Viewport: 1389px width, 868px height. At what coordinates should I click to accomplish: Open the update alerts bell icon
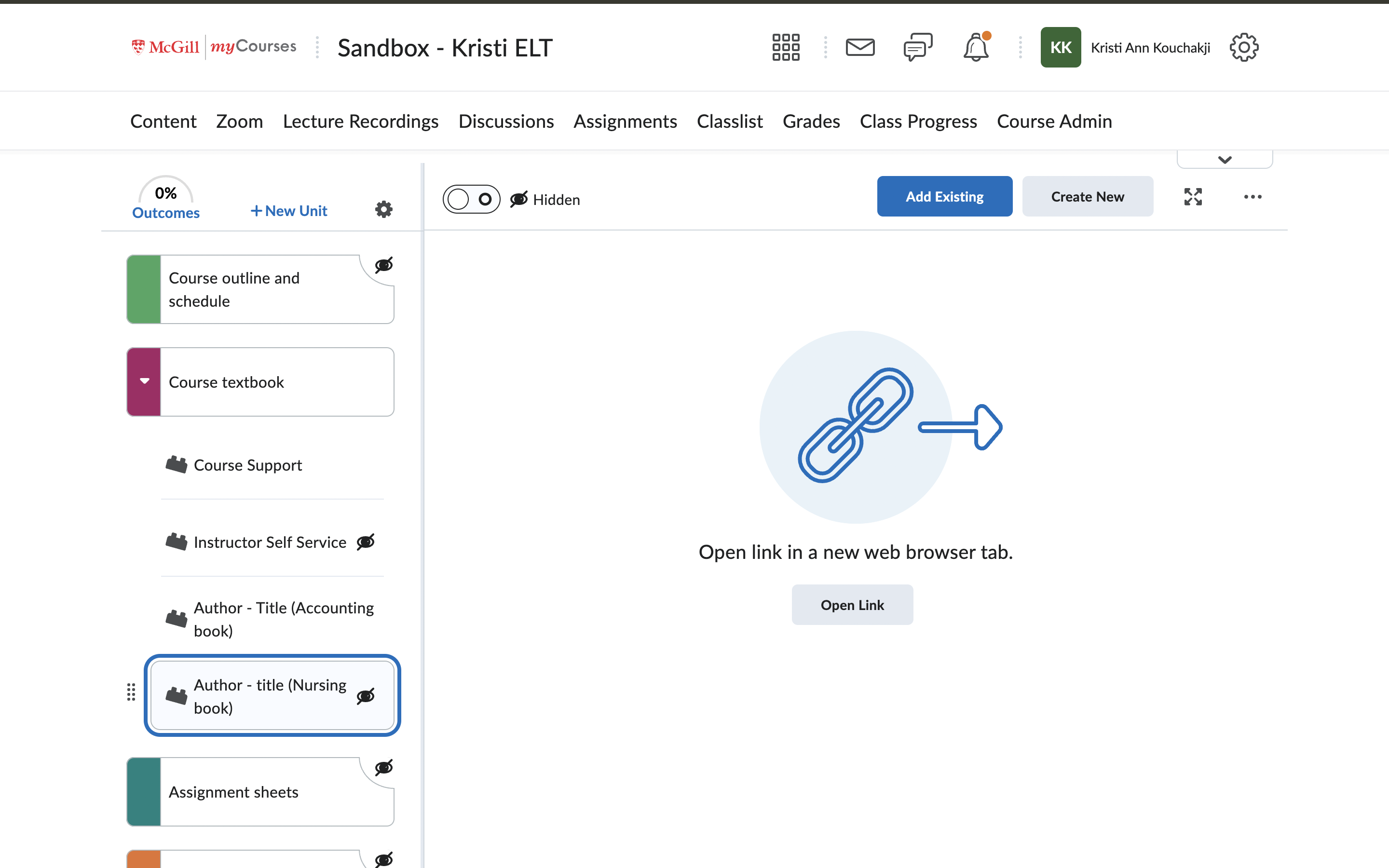coord(976,47)
